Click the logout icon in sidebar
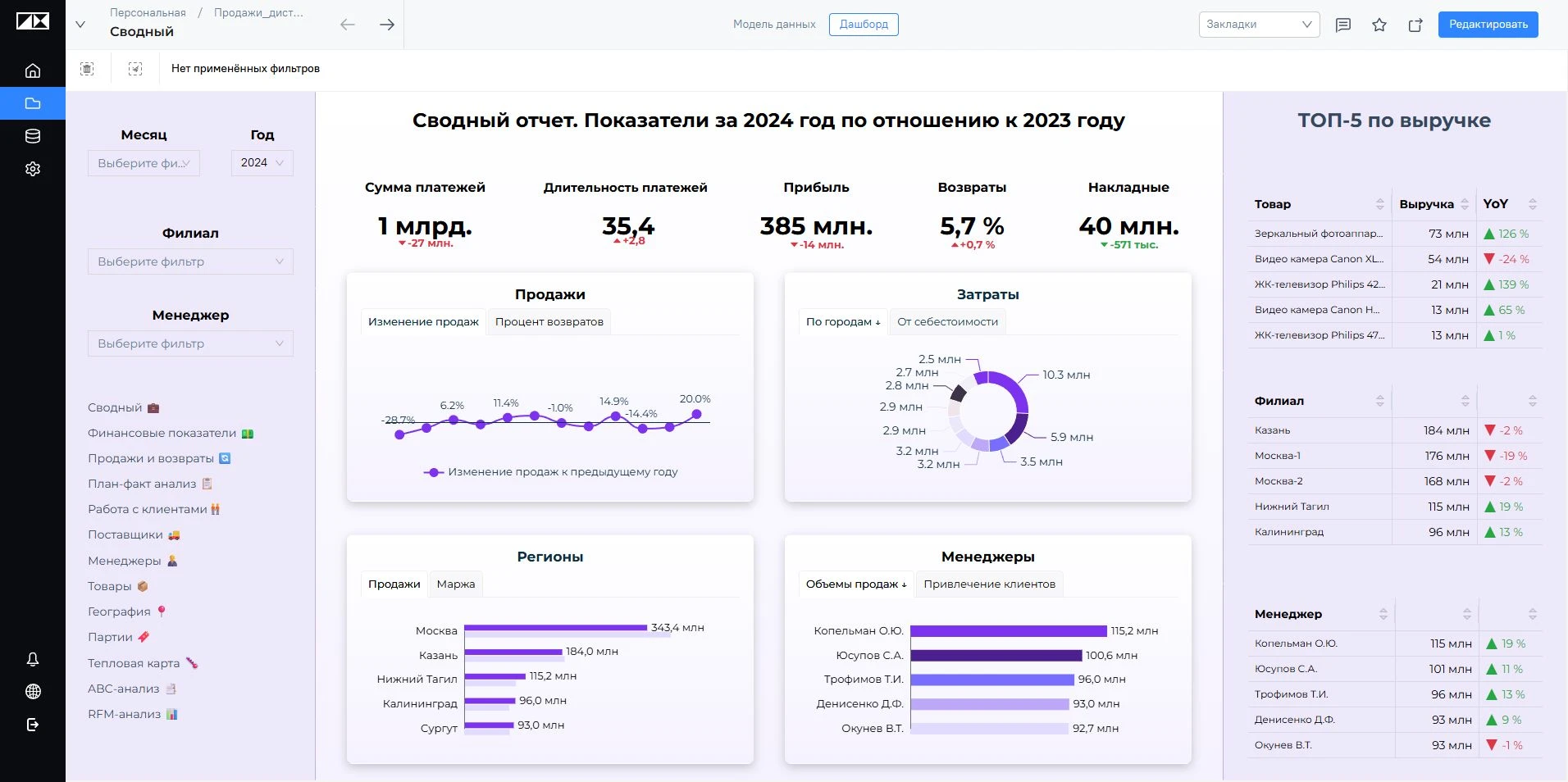This screenshot has height=782, width=1568. [x=33, y=725]
